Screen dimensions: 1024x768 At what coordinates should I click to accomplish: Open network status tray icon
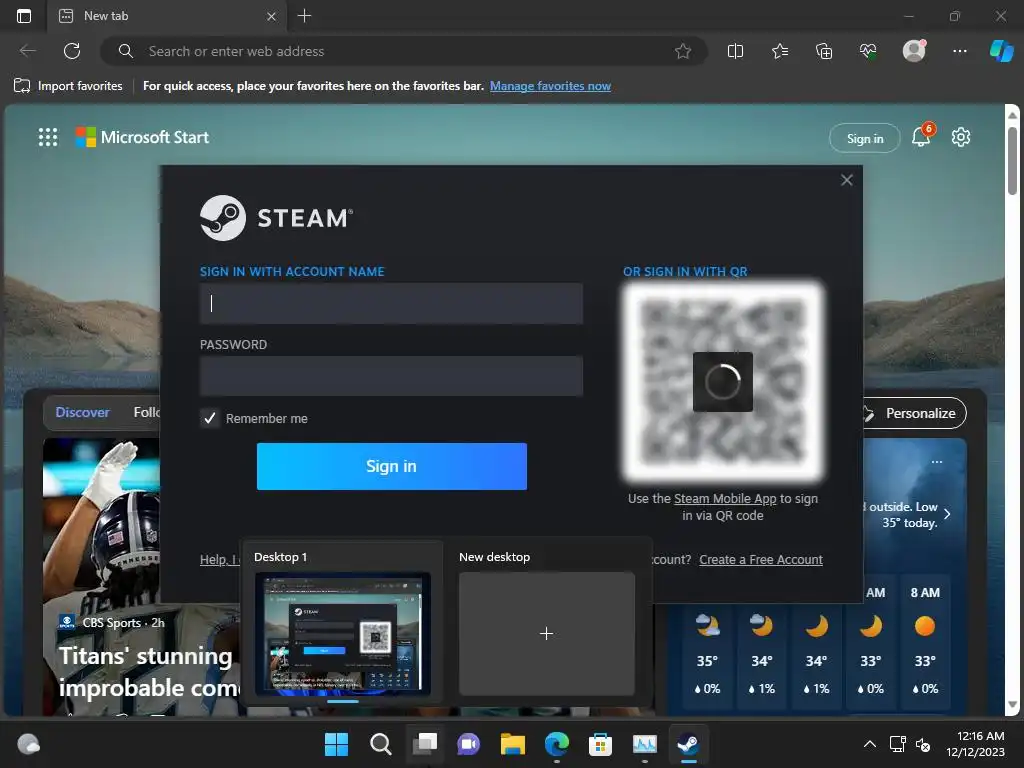pyautogui.click(x=897, y=744)
